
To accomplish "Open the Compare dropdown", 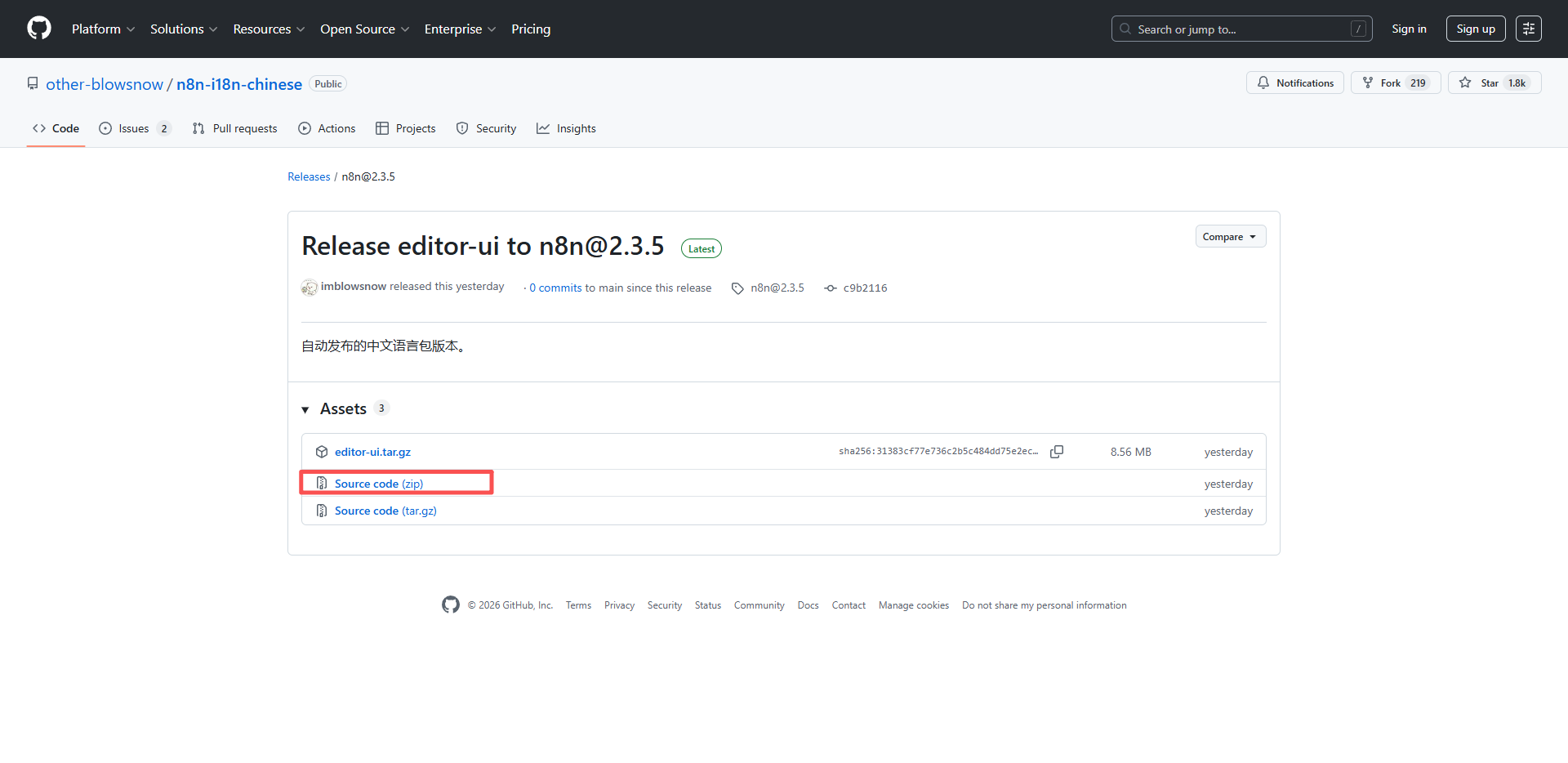I will click(1231, 237).
